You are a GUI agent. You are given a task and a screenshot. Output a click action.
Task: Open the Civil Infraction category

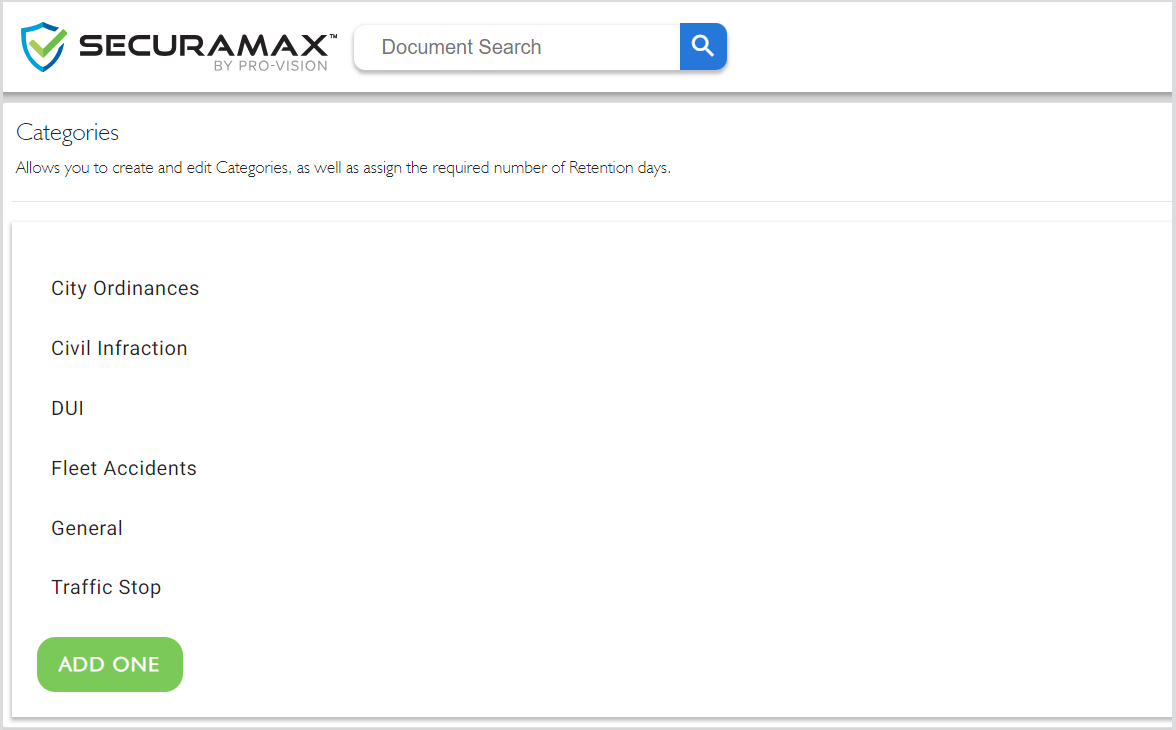pos(119,348)
